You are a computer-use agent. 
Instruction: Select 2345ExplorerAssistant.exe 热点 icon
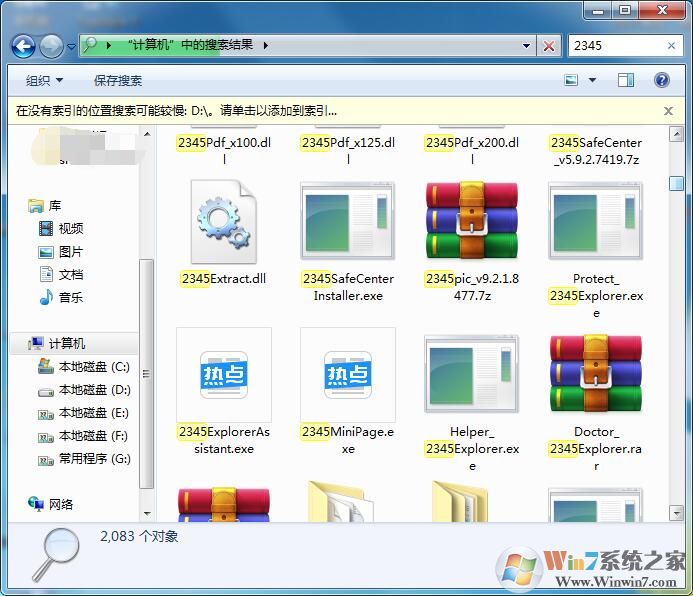coord(224,374)
